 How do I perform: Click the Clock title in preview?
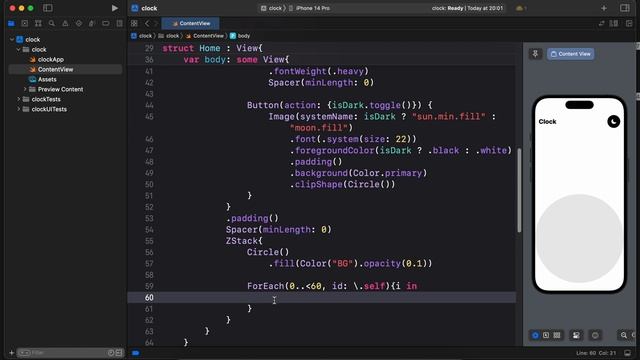[547, 122]
